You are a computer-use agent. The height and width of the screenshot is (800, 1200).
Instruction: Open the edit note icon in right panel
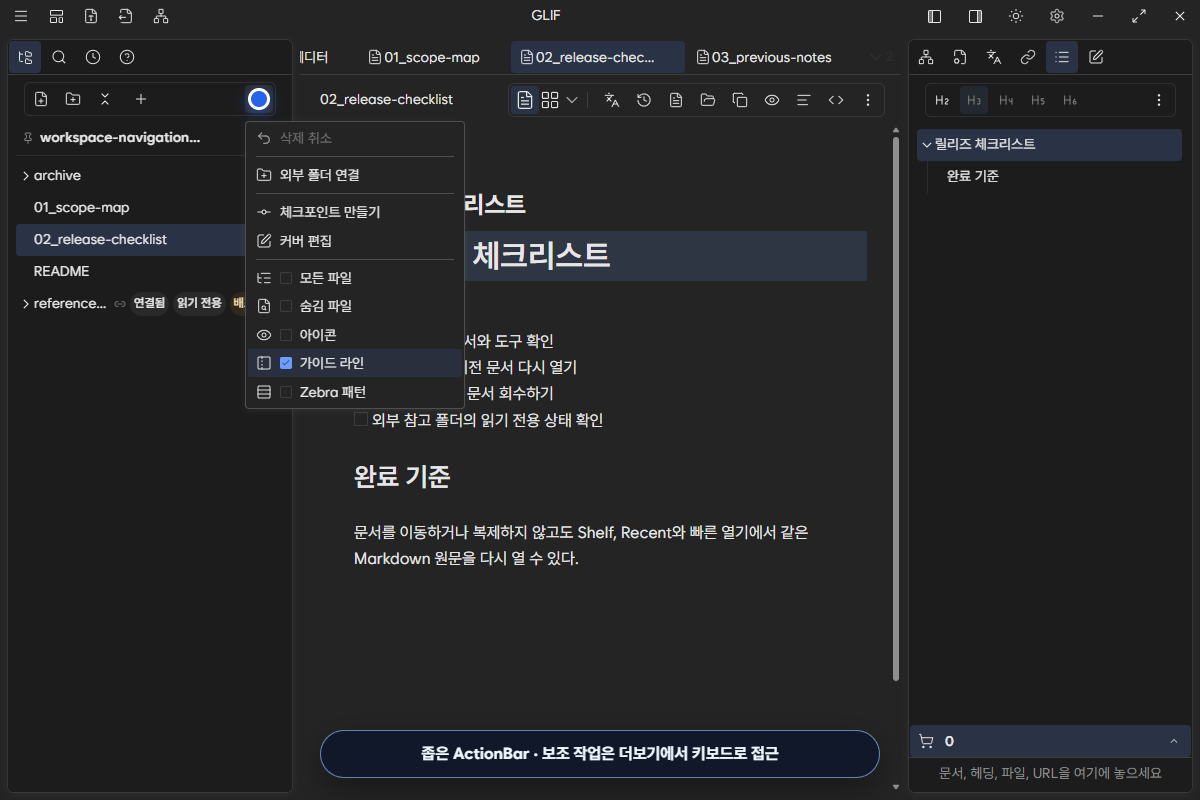pyautogui.click(x=1096, y=57)
